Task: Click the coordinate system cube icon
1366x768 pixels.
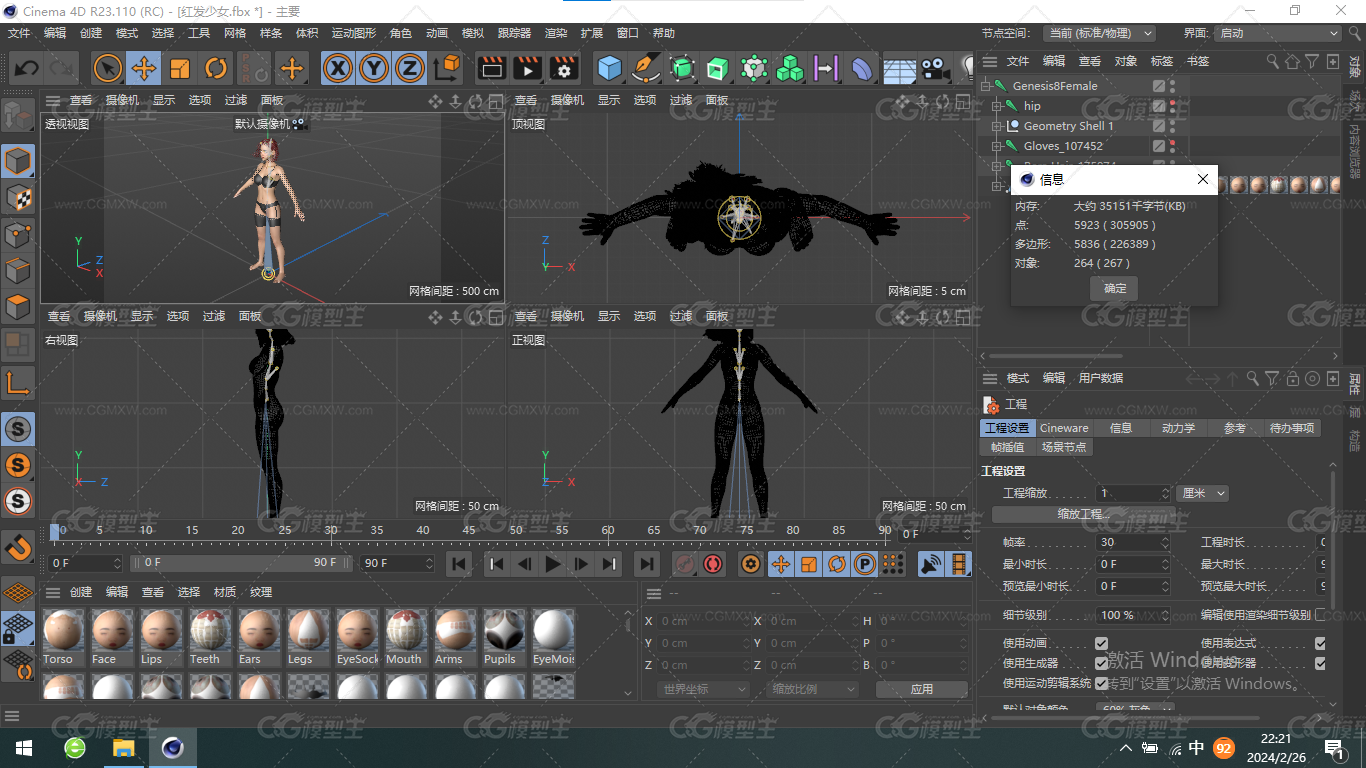Action: (x=448, y=69)
